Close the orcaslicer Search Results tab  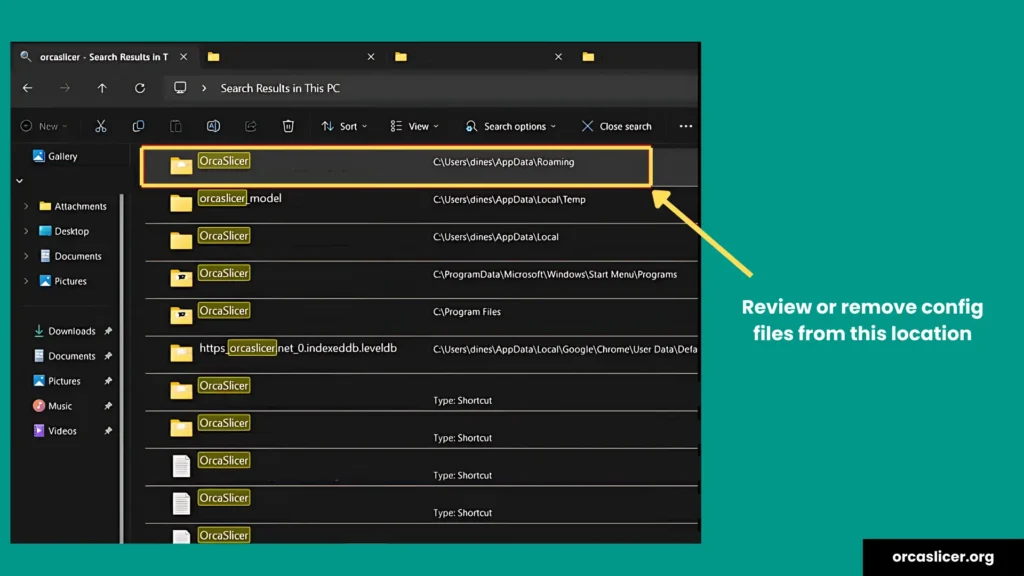click(x=184, y=57)
